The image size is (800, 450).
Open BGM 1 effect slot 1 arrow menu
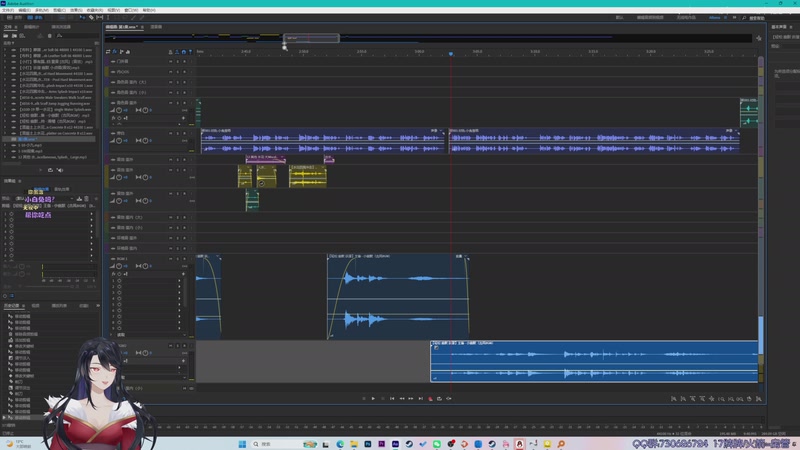coord(179,281)
